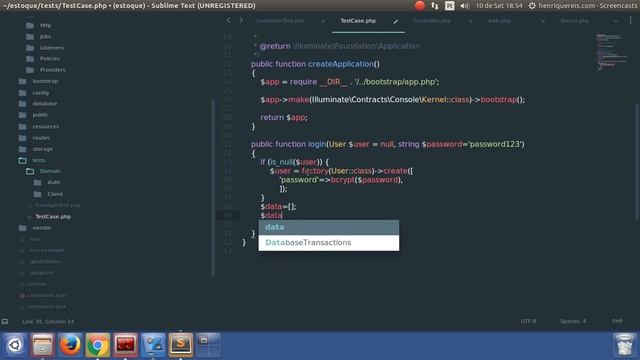The image size is (640, 360).
Task: Switch to the Controller.php tab
Action: [x=431, y=21]
